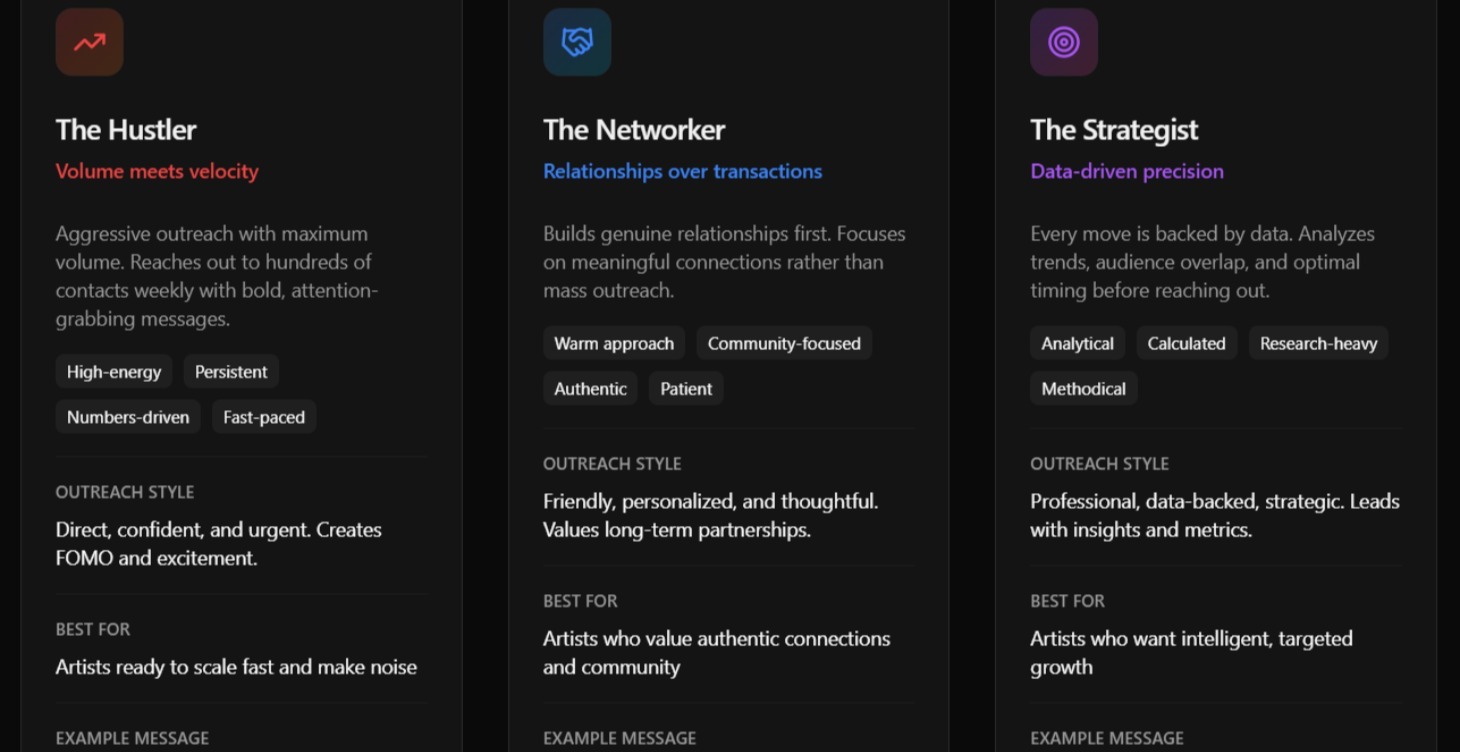
Task: Select The Networker card title
Action: coord(634,130)
